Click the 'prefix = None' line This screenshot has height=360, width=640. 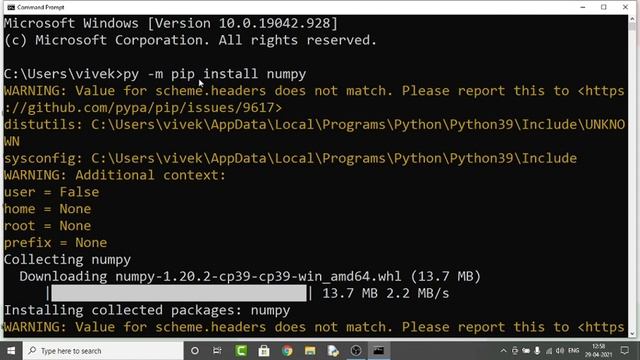tap(56, 243)
